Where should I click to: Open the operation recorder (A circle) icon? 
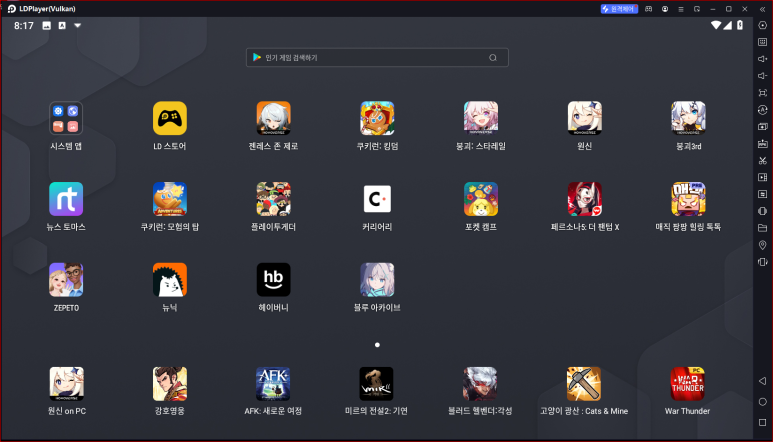763,109
